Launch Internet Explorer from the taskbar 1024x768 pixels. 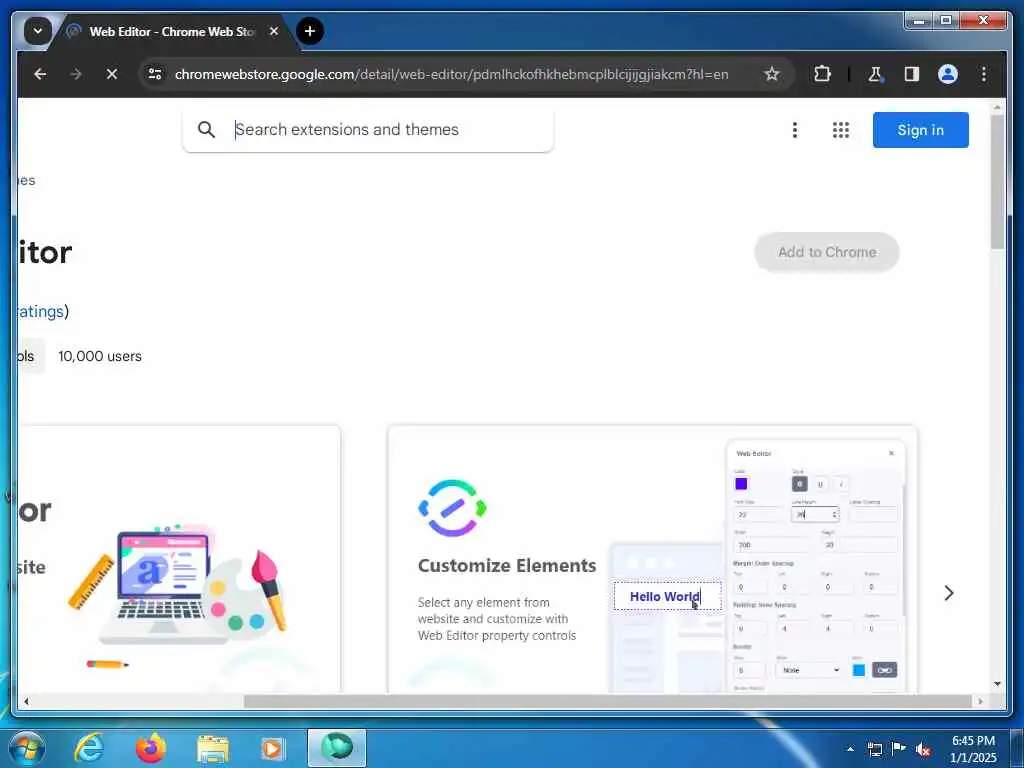pyautogui.click(x=89, y=748)
